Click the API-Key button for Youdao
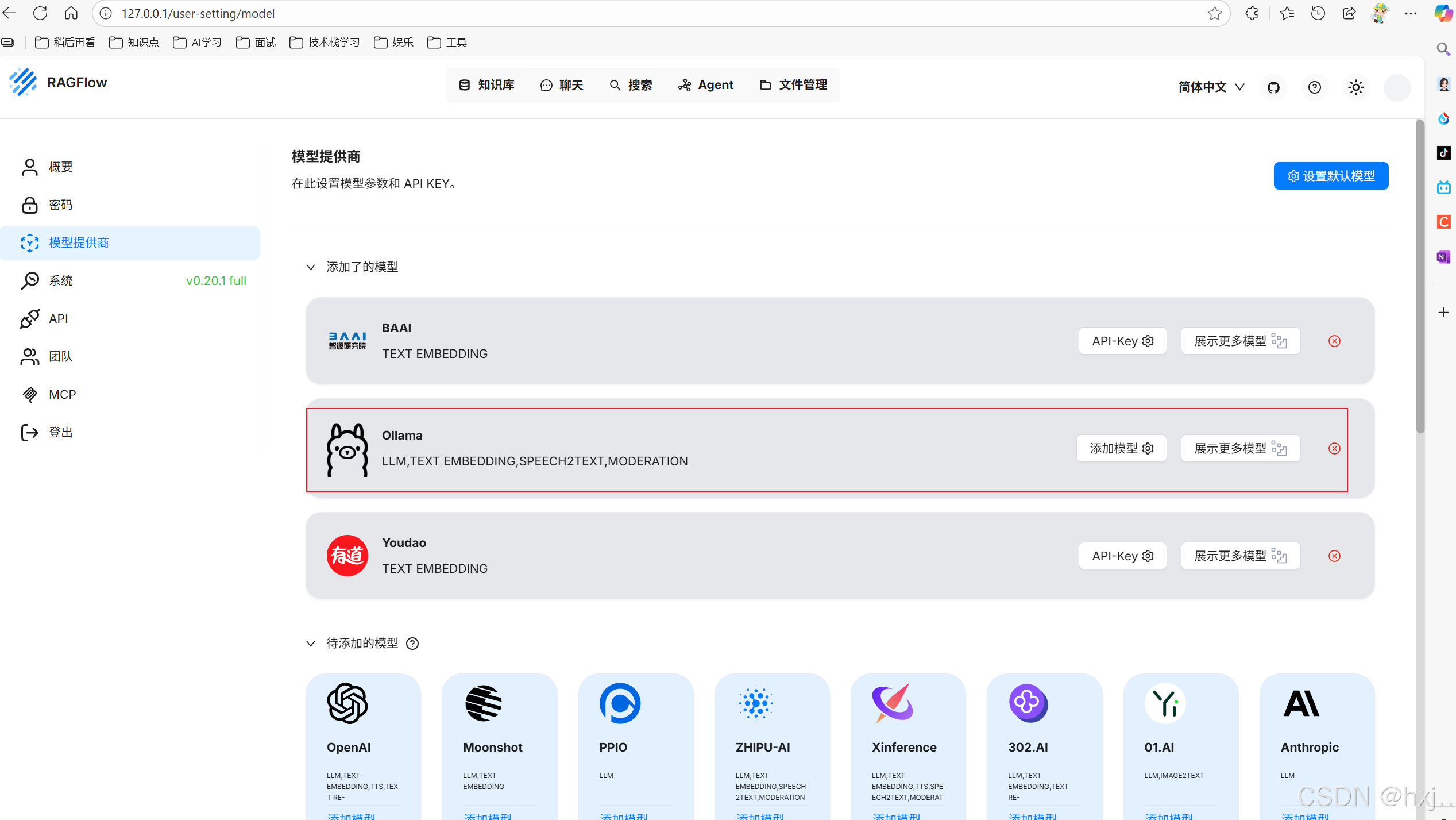 tap(1122, 556)
